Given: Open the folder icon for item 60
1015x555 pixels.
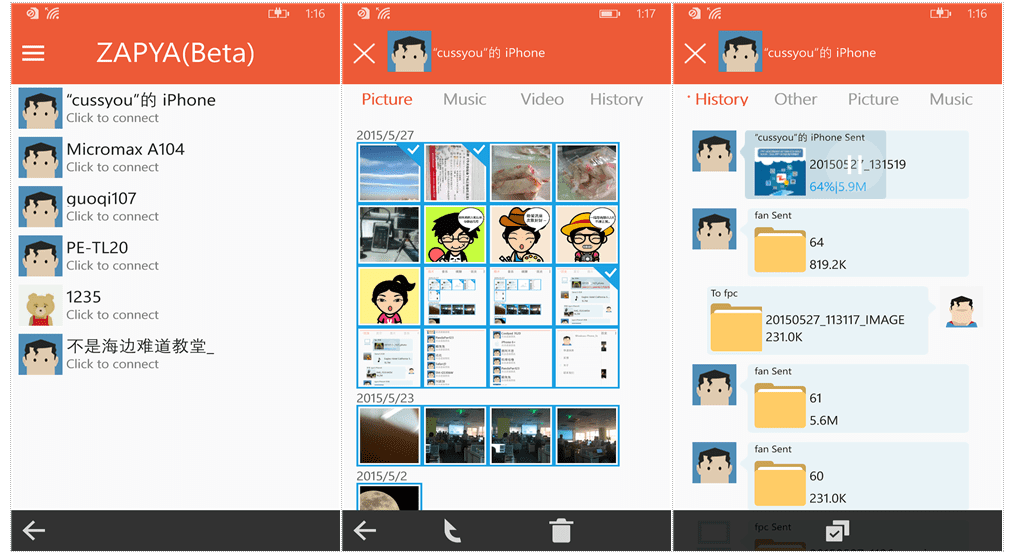Looking at the screenshot, I should tap(780, 484).
